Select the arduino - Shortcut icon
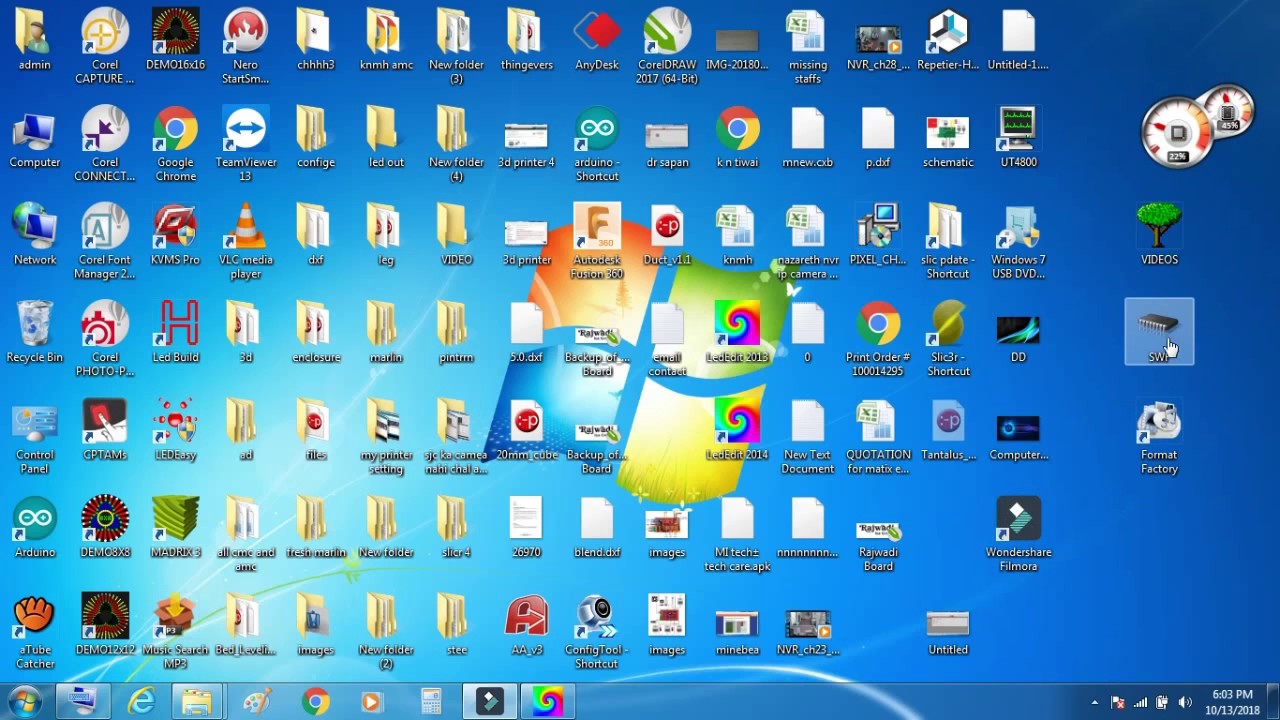 pyautogui.click(x=597, y=145)
